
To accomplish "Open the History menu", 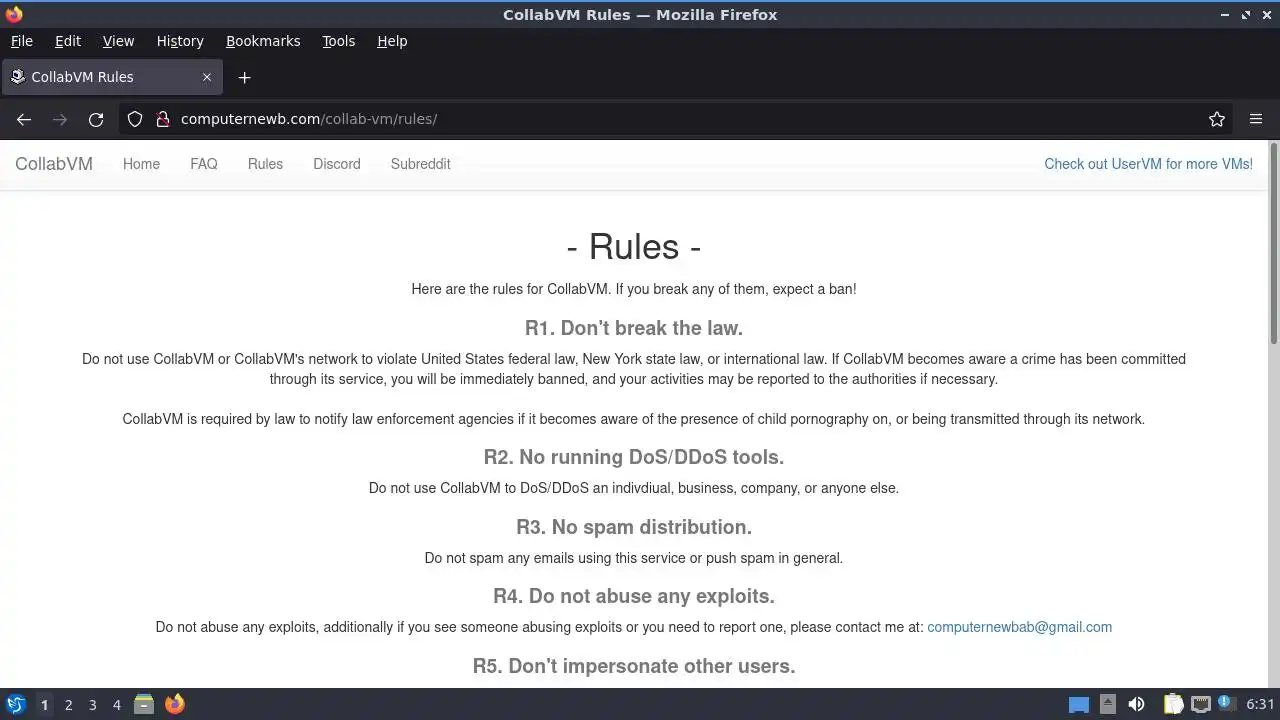I will 180,41.
